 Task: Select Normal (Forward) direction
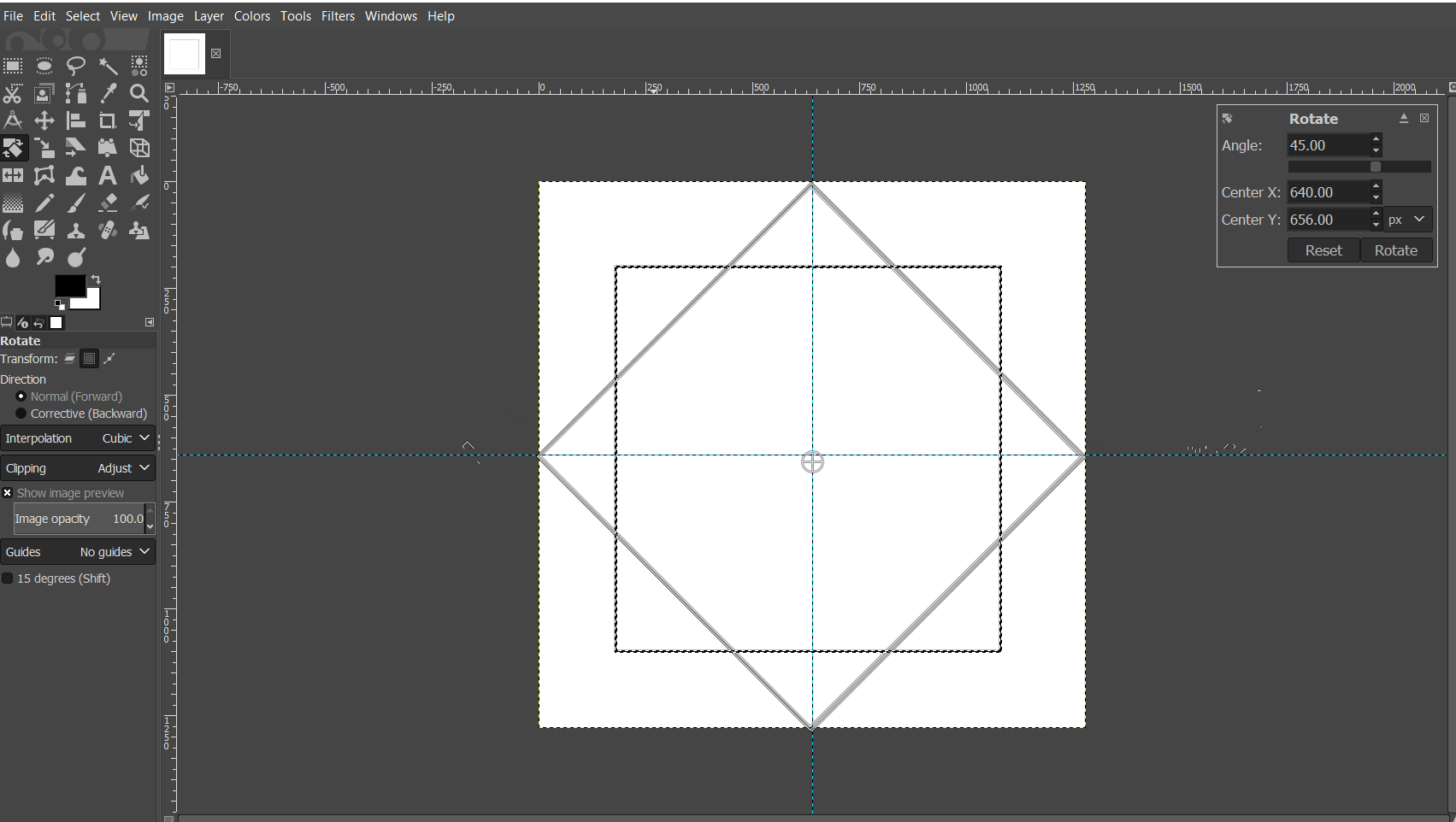[69, 396]
